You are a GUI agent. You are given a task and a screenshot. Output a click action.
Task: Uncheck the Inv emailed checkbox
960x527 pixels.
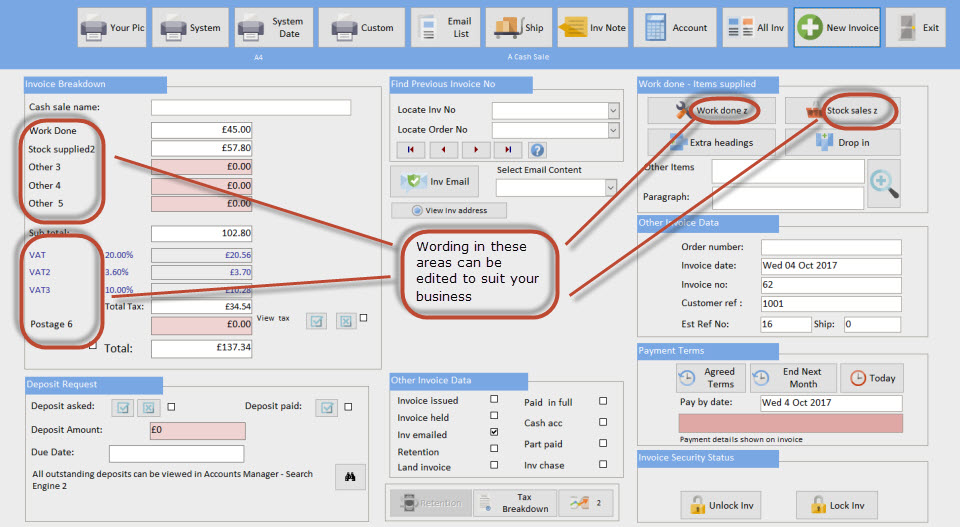pyautogui.click(x=494, y=432)
